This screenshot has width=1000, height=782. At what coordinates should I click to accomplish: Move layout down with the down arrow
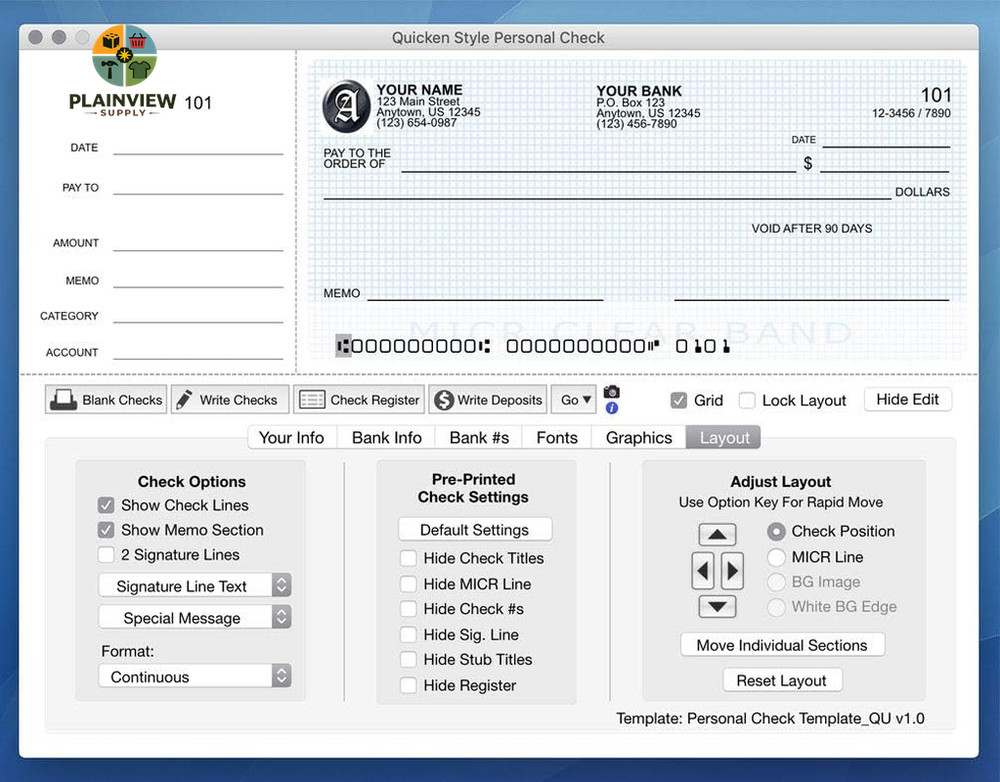click(x=717, y=607)
